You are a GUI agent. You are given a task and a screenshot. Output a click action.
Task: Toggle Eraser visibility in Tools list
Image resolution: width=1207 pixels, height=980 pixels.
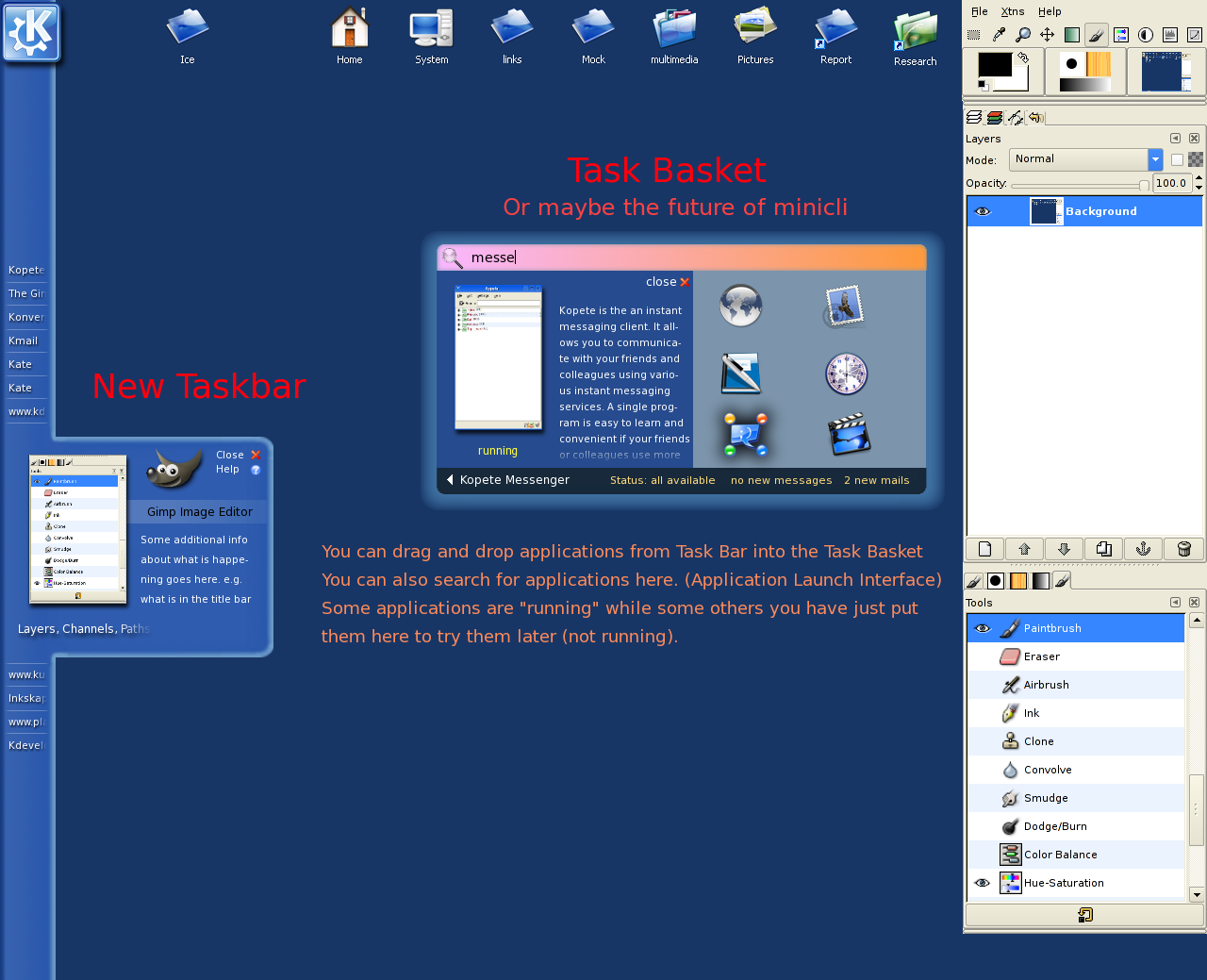coord(983,656)
